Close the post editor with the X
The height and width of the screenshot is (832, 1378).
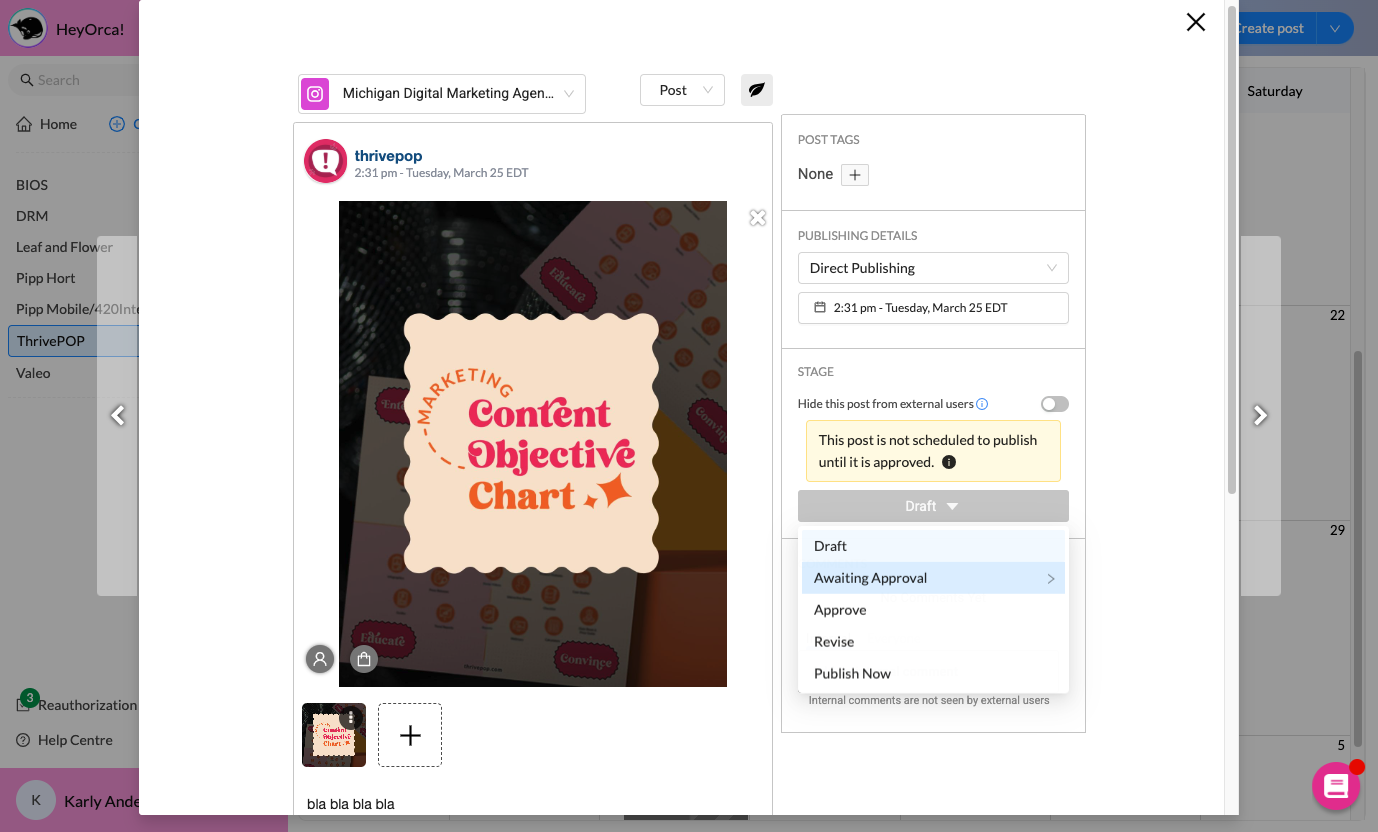(1195, 22)
